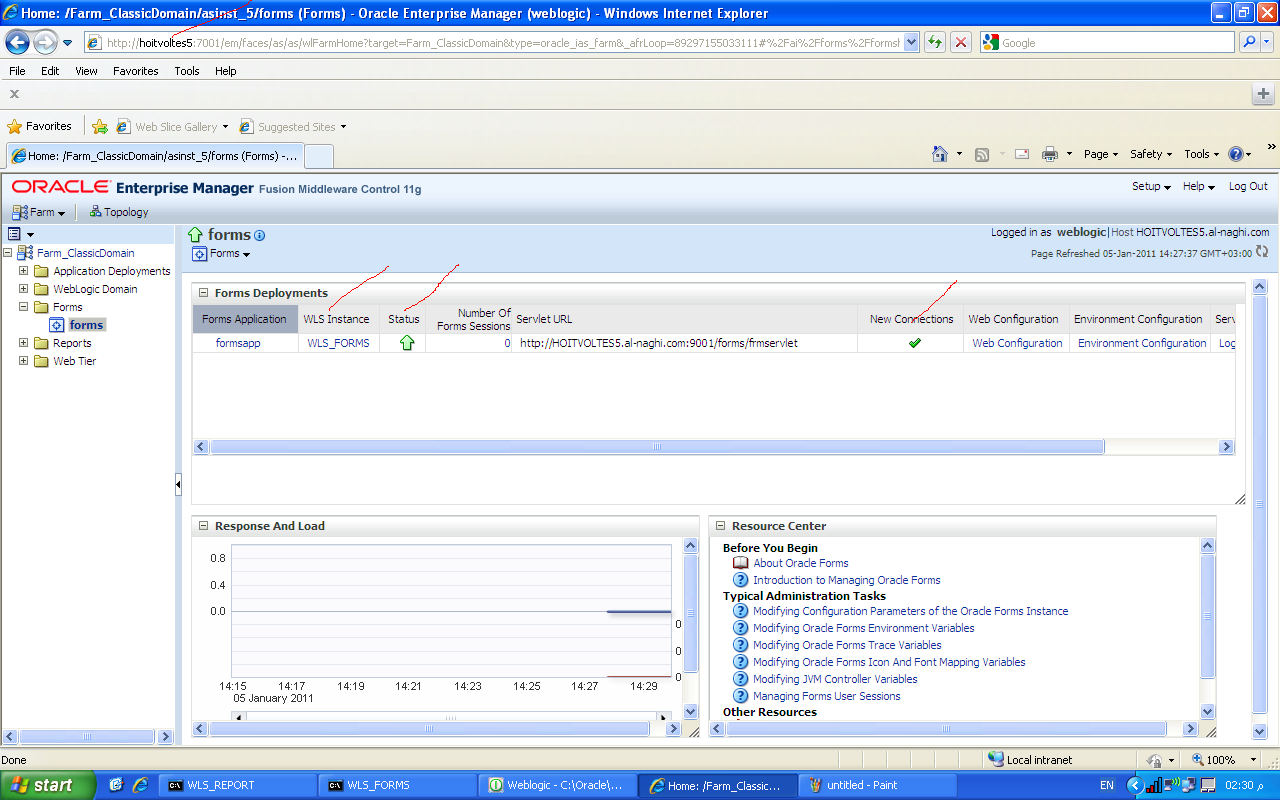Click the Forms Deployments horizontal scrollbar
This screenshot has height=800, width=1280.
pyautogui.click(x=656, y=447)
